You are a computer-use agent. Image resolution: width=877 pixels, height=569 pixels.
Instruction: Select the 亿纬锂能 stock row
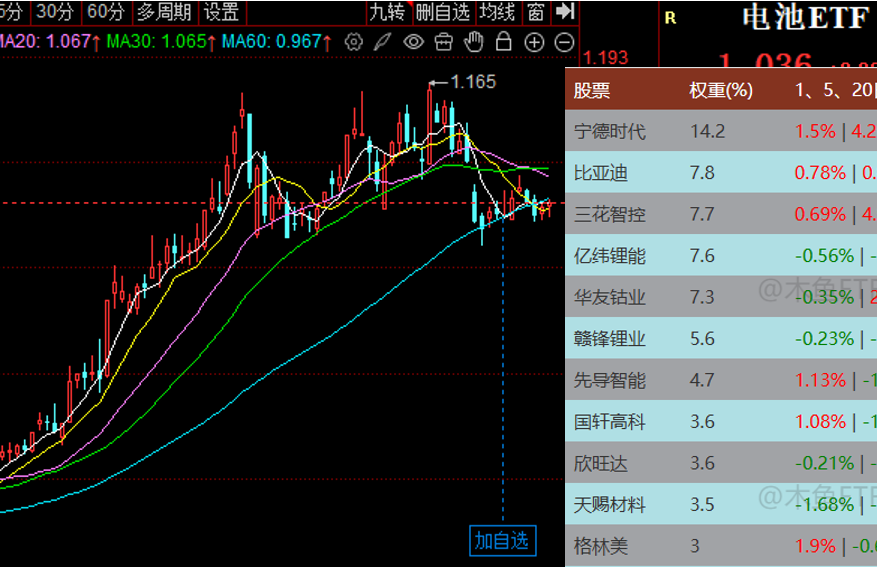[x=721, y=255]
